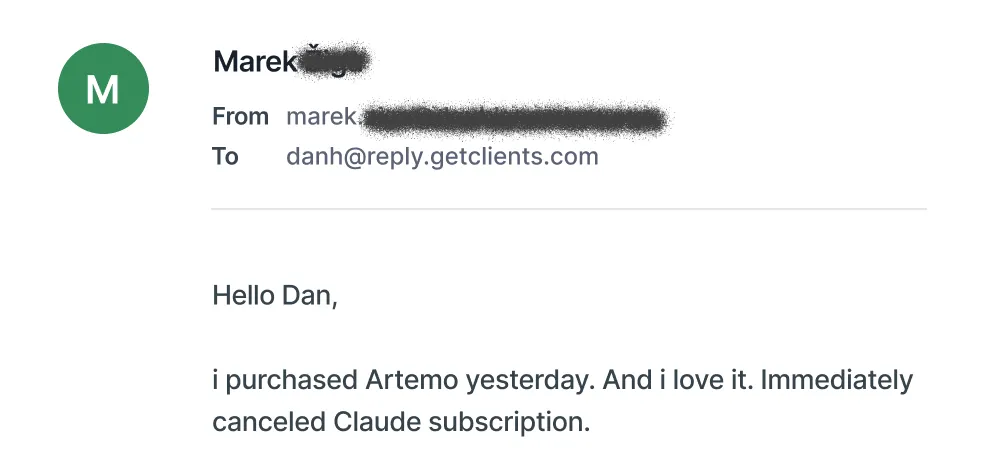Click the To label
Image resolution: width=984 pixels, height=467 pixels.
pyautogui.click(x=225, y=156)
